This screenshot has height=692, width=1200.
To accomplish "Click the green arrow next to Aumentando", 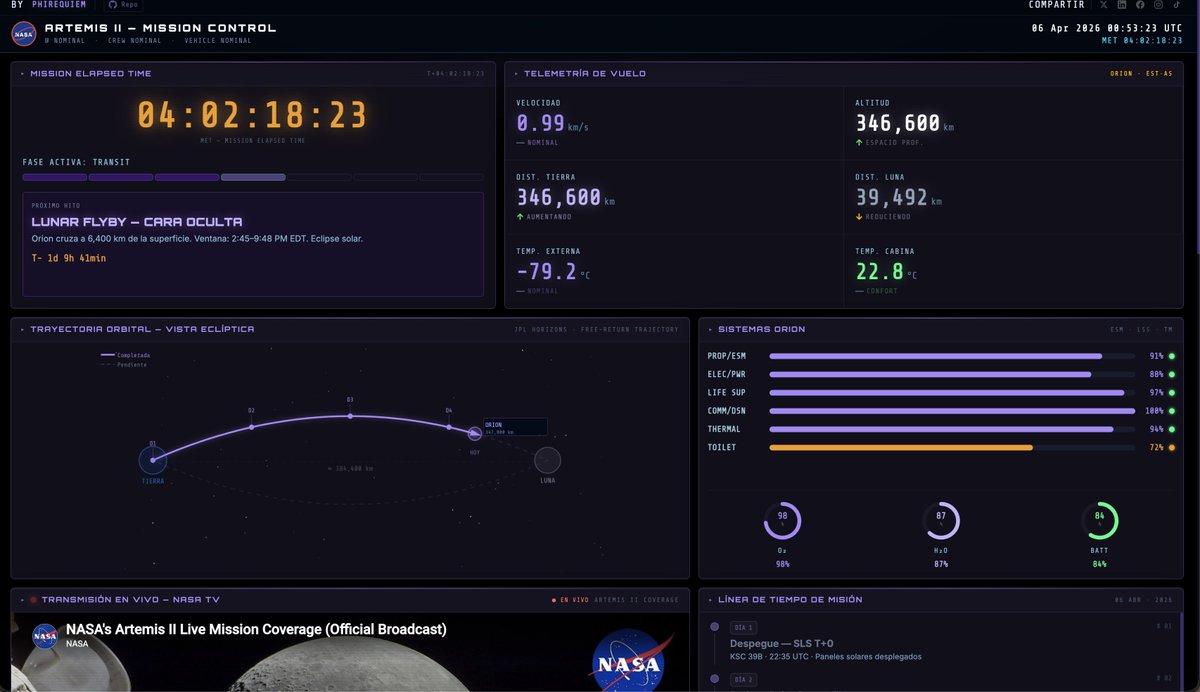I will [x=520, y=217].
